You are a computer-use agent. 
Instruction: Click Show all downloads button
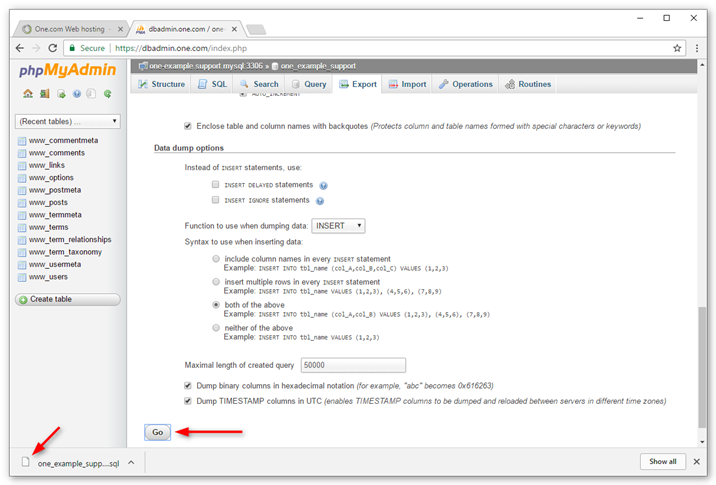click(x=663, y=462)
